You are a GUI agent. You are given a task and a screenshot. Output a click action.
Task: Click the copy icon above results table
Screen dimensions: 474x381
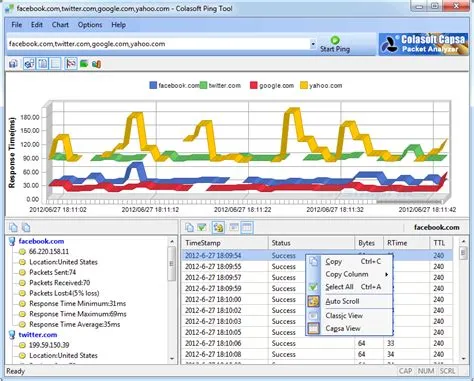pos(189,227)
